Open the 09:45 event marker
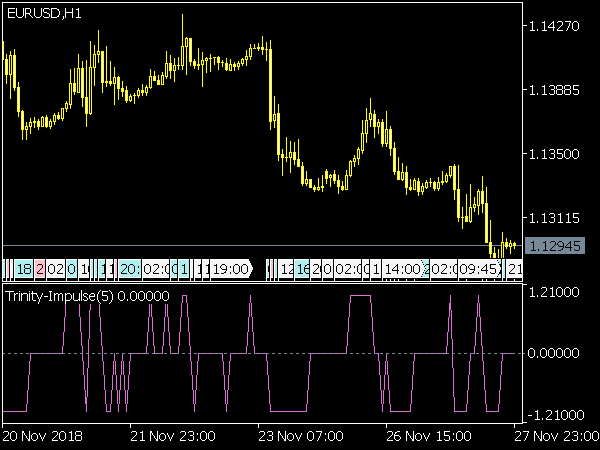Viewport: 600px width, 450px height. click(x=479, y=269)
